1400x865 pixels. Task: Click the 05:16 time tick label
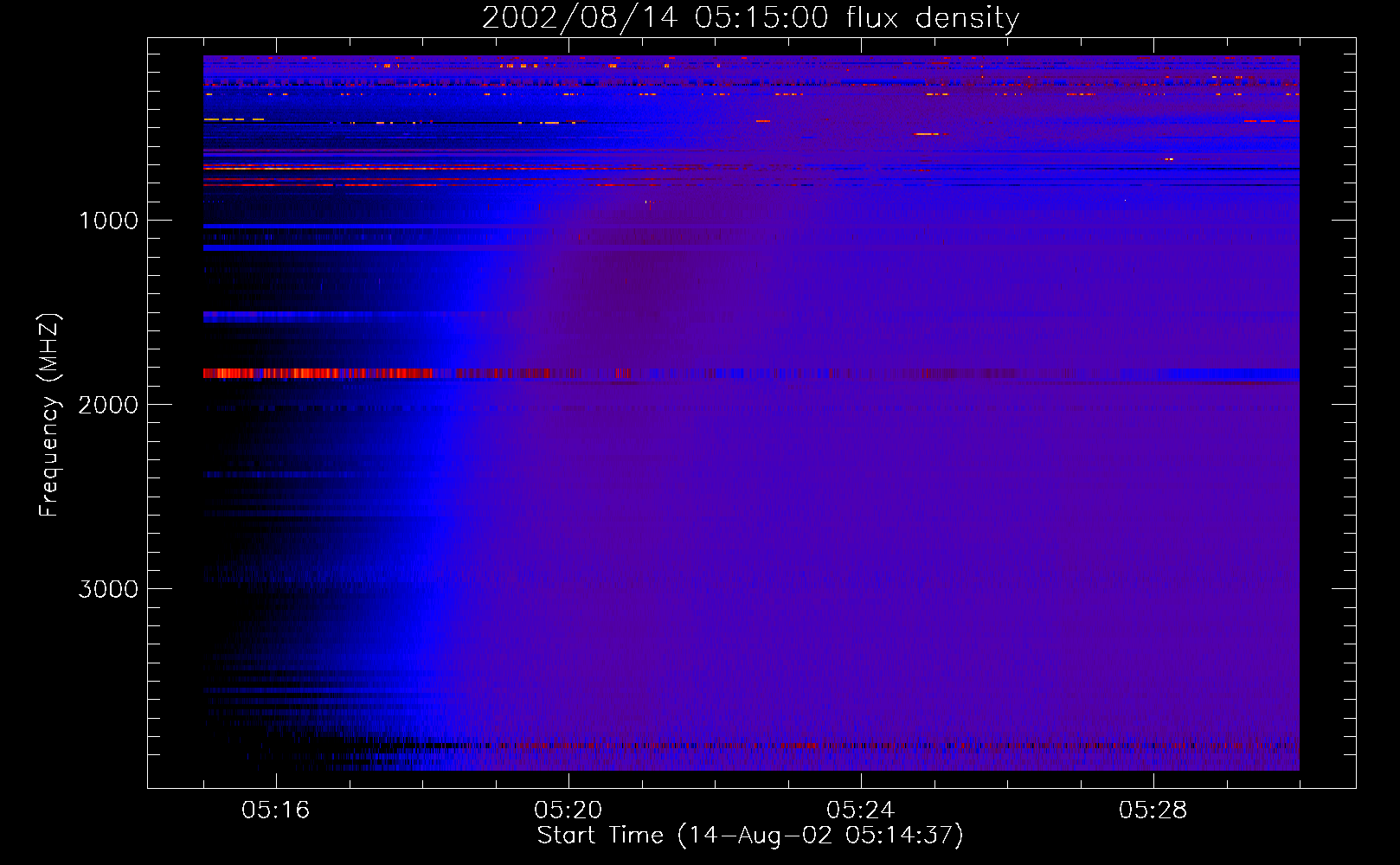275,811
